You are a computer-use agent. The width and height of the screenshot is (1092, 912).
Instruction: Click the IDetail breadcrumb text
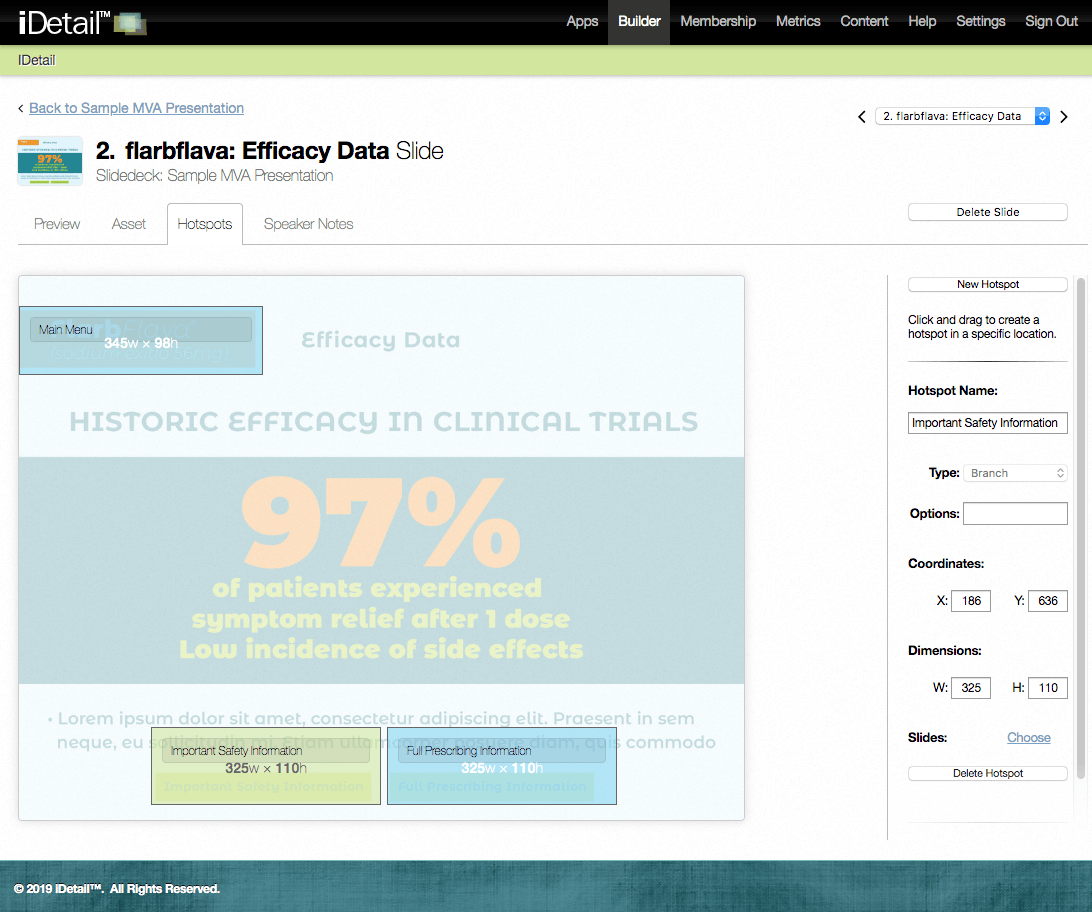[x=37, y=61]
